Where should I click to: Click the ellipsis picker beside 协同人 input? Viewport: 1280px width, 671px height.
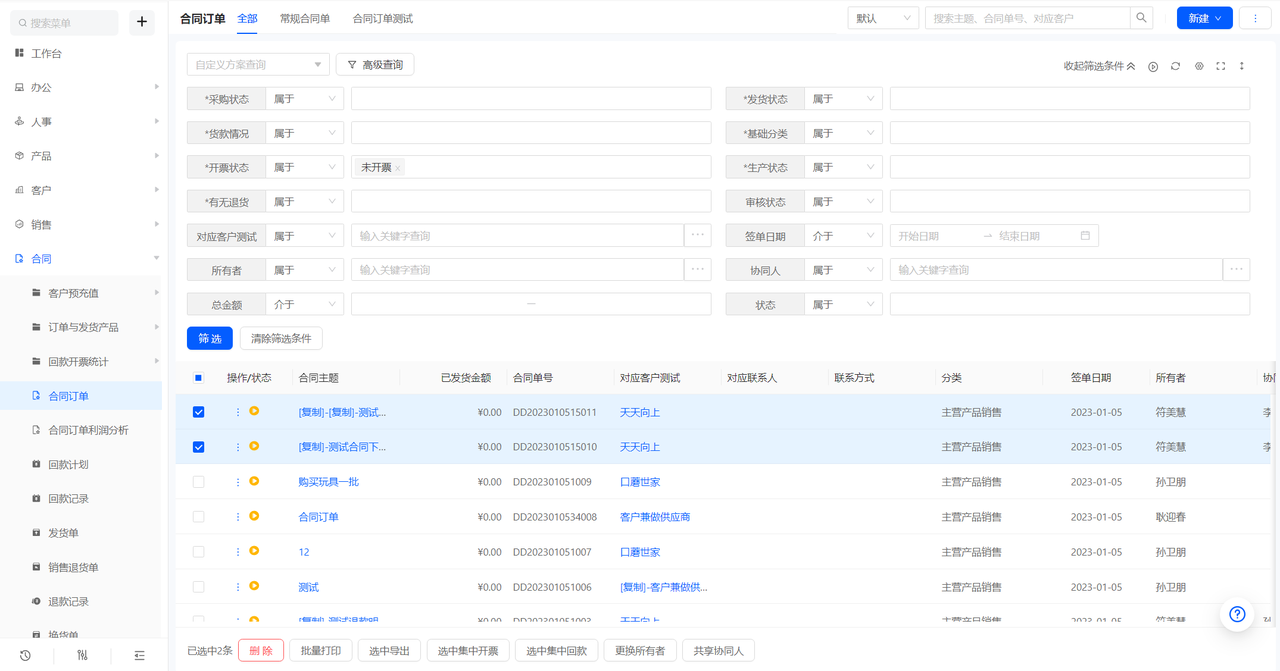1237,270
